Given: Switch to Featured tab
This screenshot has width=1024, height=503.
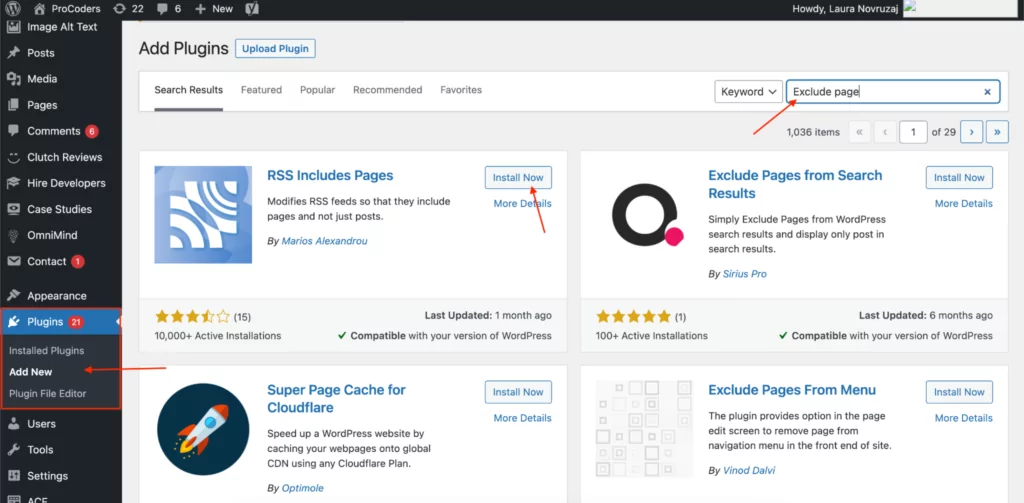Looking at the screenshot, I should click(261, 90).
